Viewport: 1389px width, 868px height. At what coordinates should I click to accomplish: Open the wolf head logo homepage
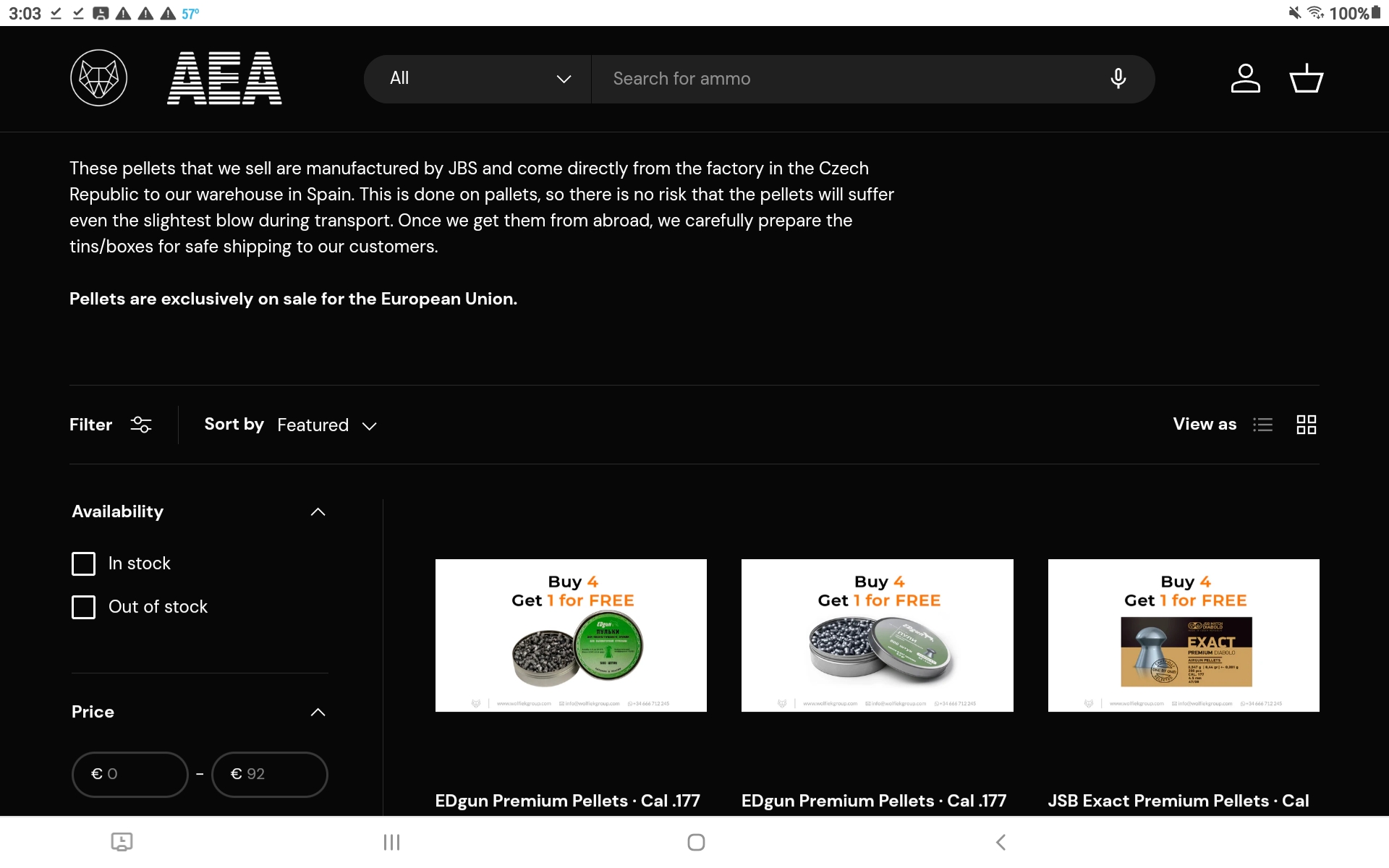pos(98,78)
